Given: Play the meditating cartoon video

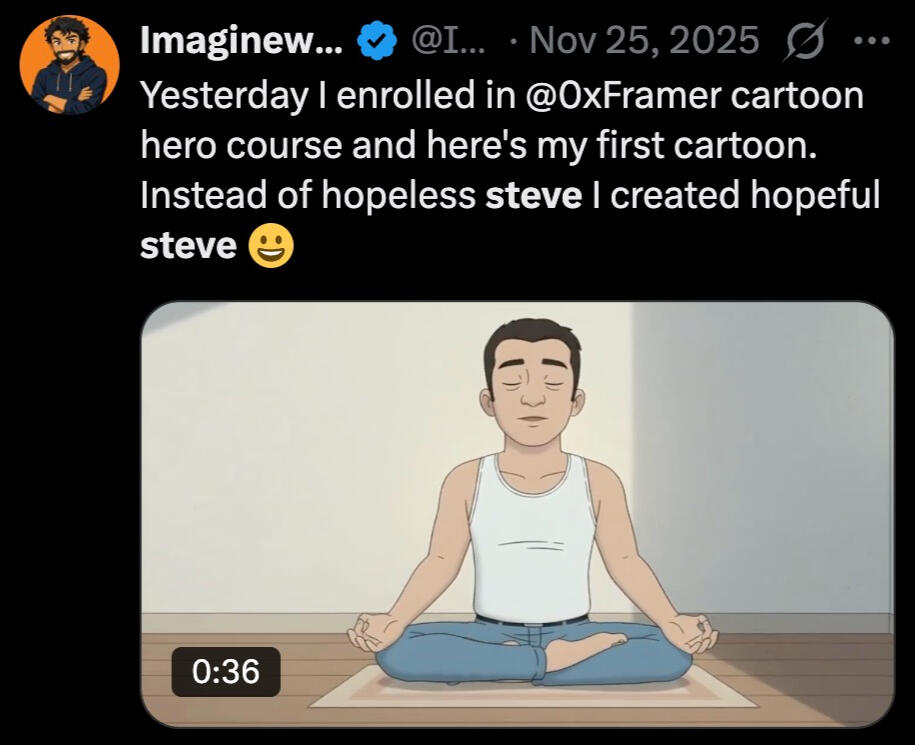Looking at the screenshot, I should coord(517,514).
